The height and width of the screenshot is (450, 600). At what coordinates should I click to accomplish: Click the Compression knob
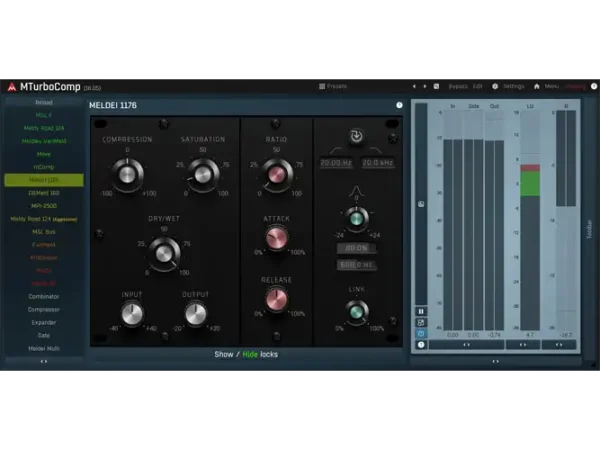pyautogui.click(x=127, y=174)
